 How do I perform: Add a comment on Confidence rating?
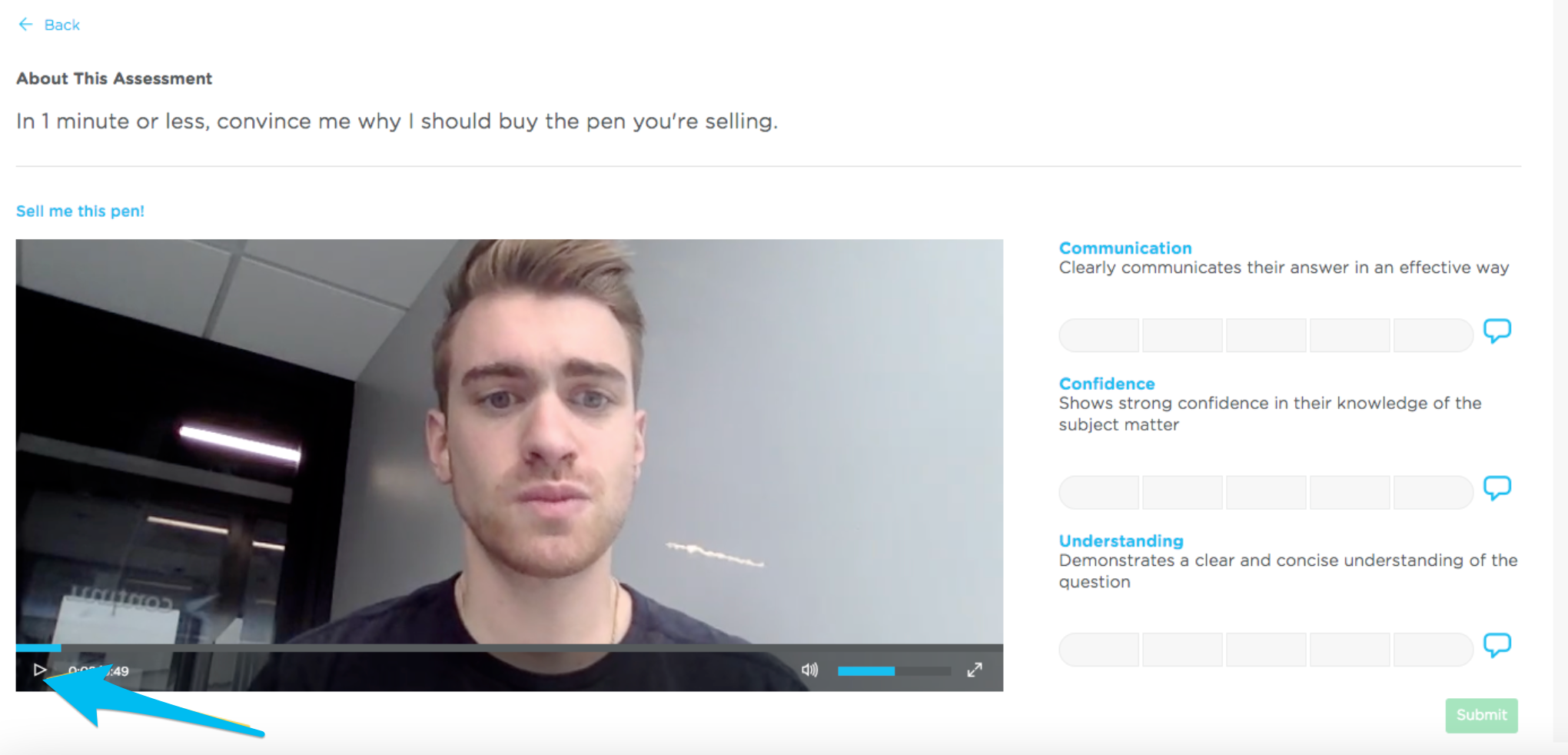(1497, 487)
